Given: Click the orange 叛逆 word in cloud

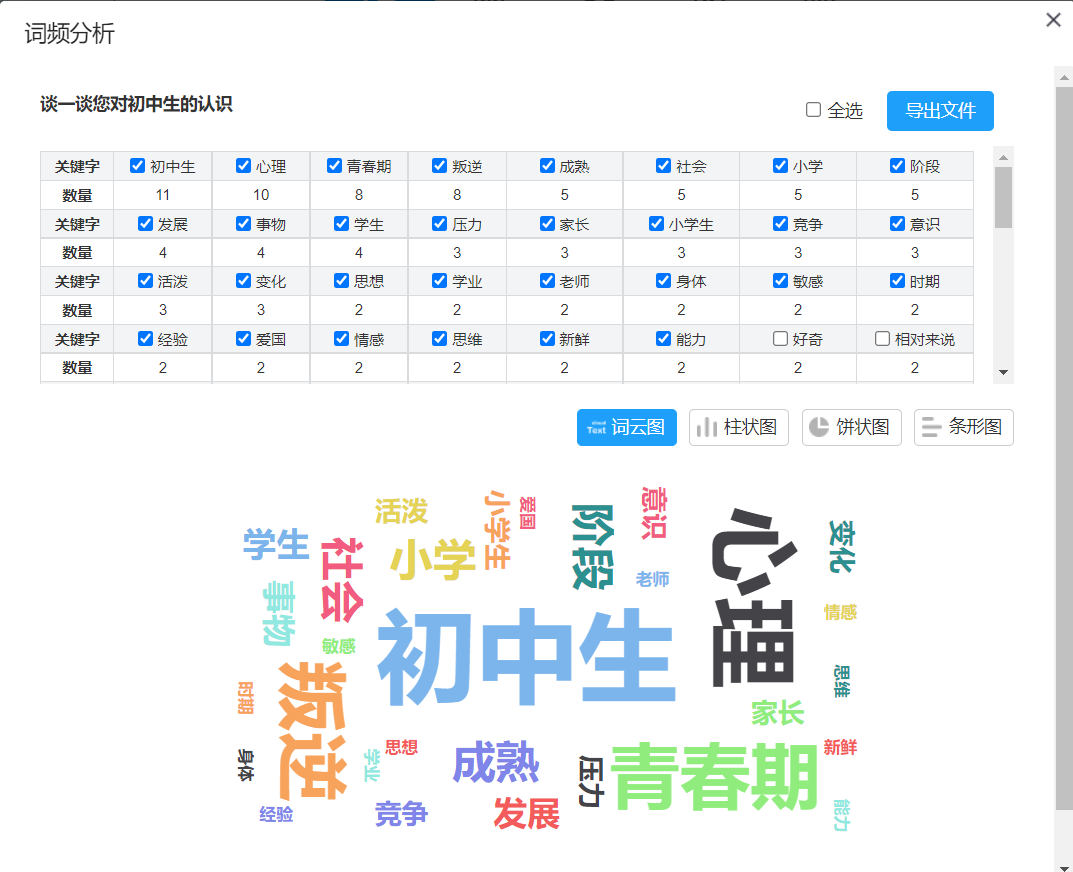Looking at the screenshot, I should pyautogui.click(x=313, y=729).
